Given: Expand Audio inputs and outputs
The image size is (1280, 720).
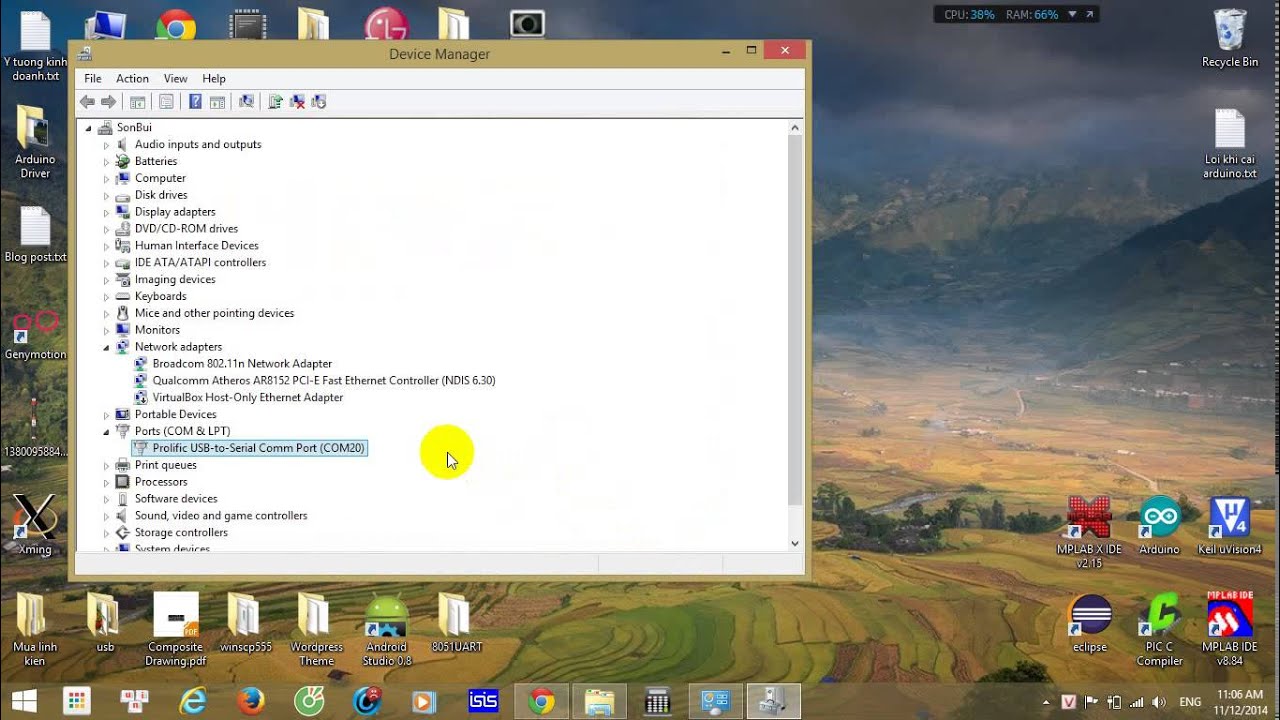Looking at the screenshot, I should [x=106, y=145].
